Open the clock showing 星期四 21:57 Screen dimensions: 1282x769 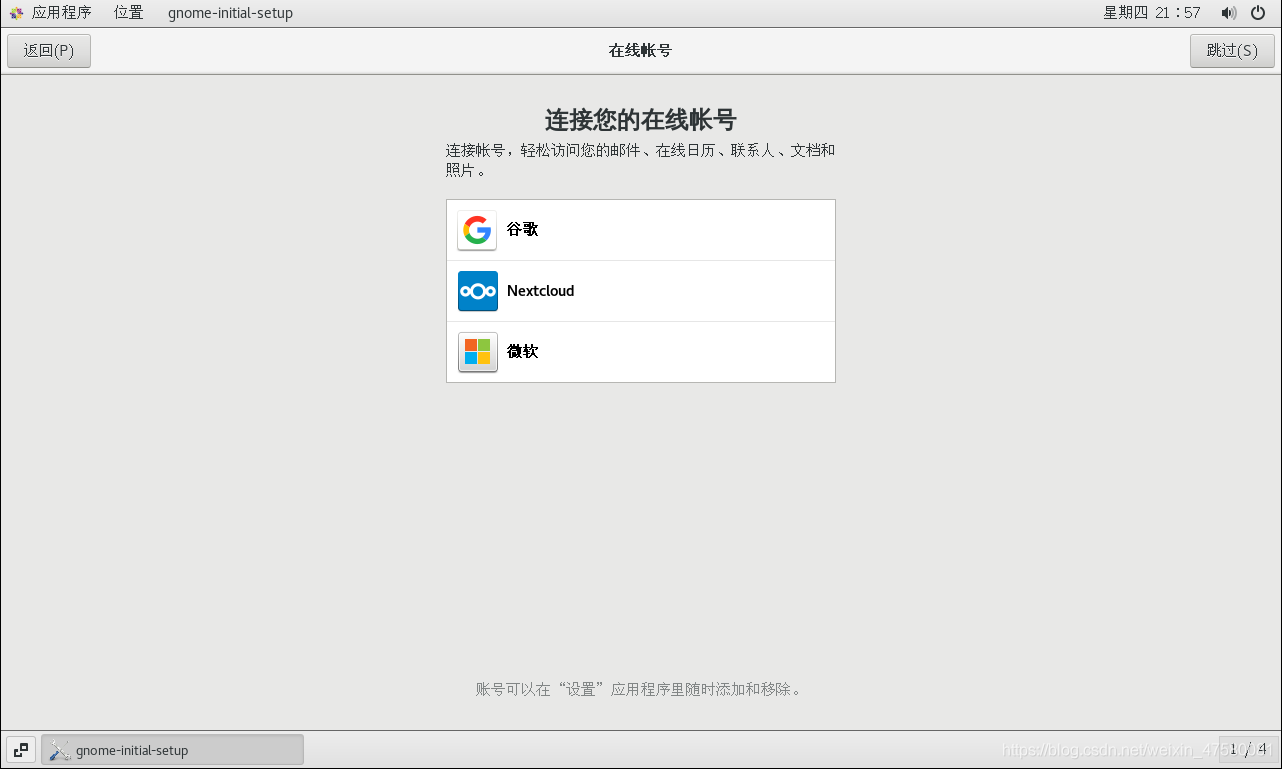tap(1152, 13)
